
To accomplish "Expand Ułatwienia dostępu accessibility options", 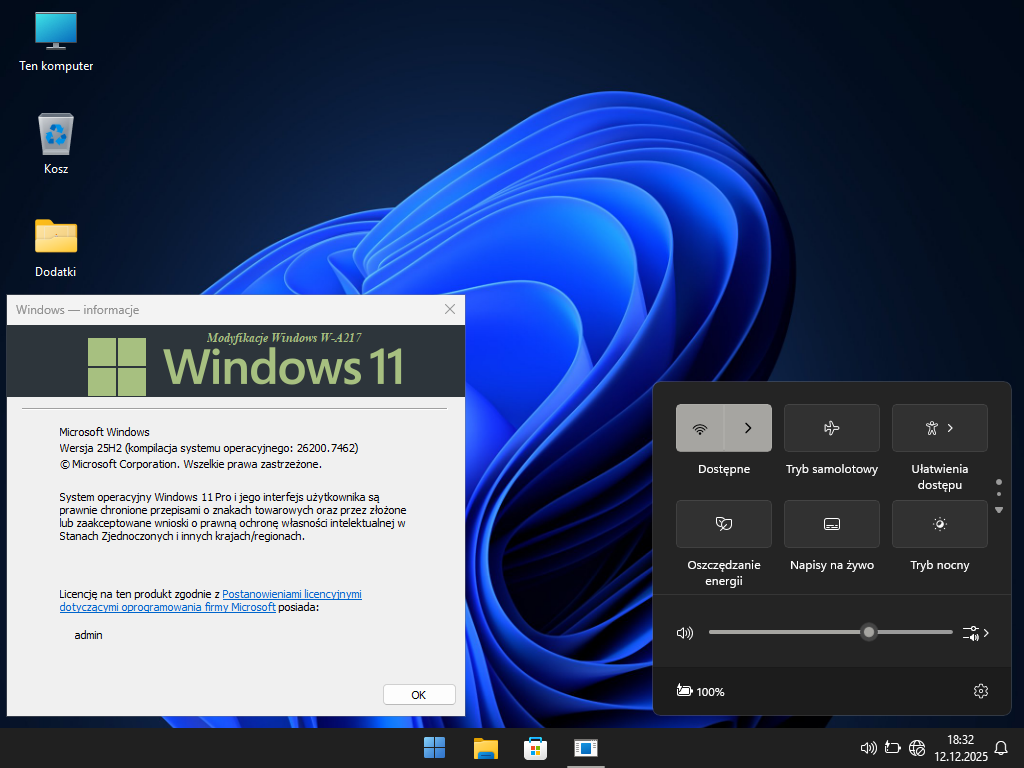I will pyautogui.click(x=939, y=428).
